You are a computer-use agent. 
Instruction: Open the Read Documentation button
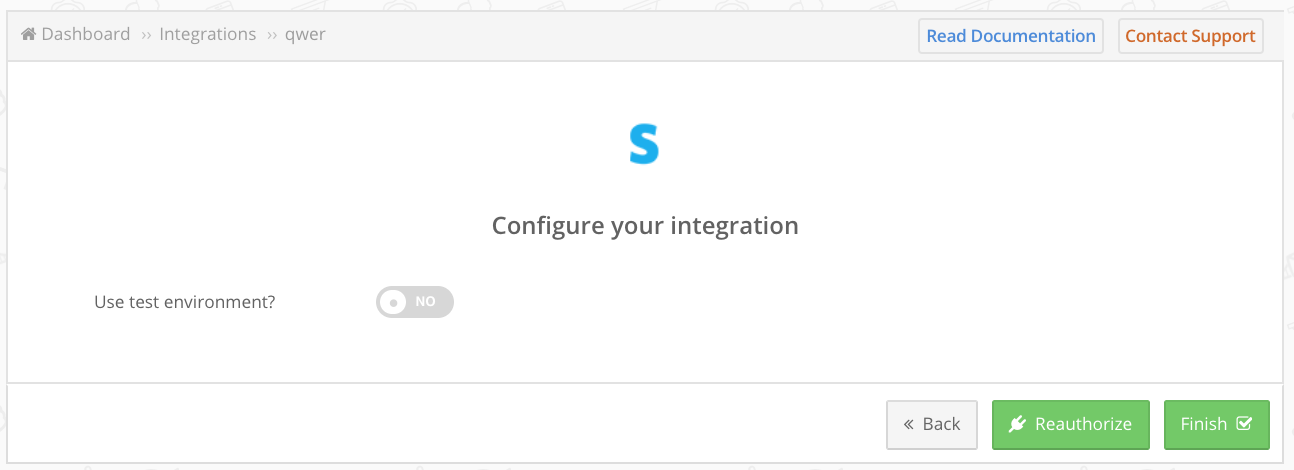tap(1011, 36)
